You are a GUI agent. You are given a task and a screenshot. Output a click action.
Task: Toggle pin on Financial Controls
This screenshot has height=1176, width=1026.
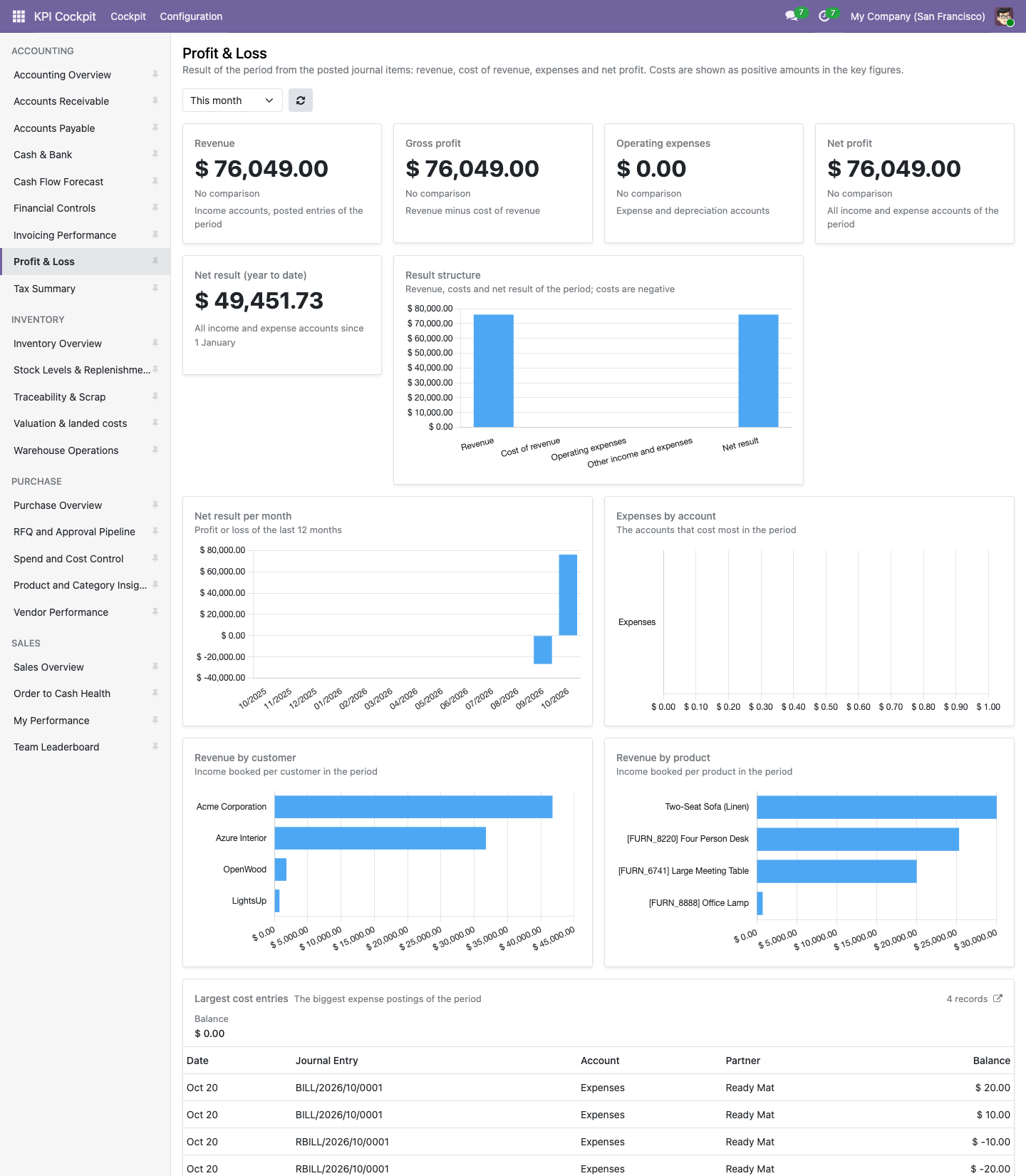155,207
